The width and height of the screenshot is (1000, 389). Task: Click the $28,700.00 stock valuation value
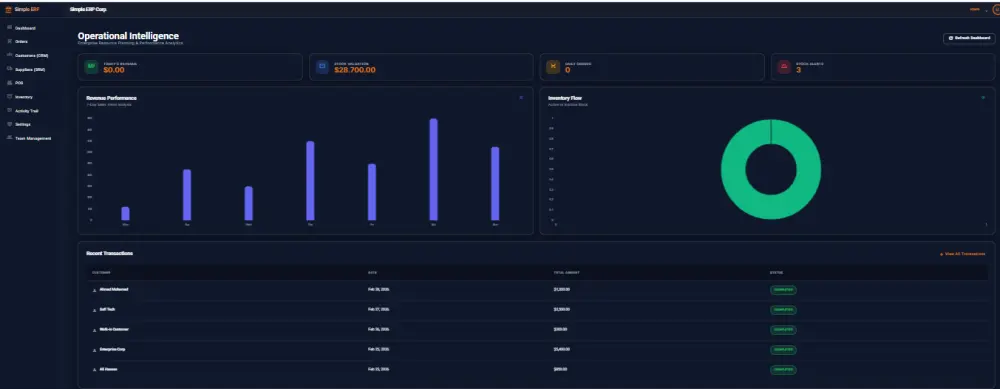click(355, 70)
